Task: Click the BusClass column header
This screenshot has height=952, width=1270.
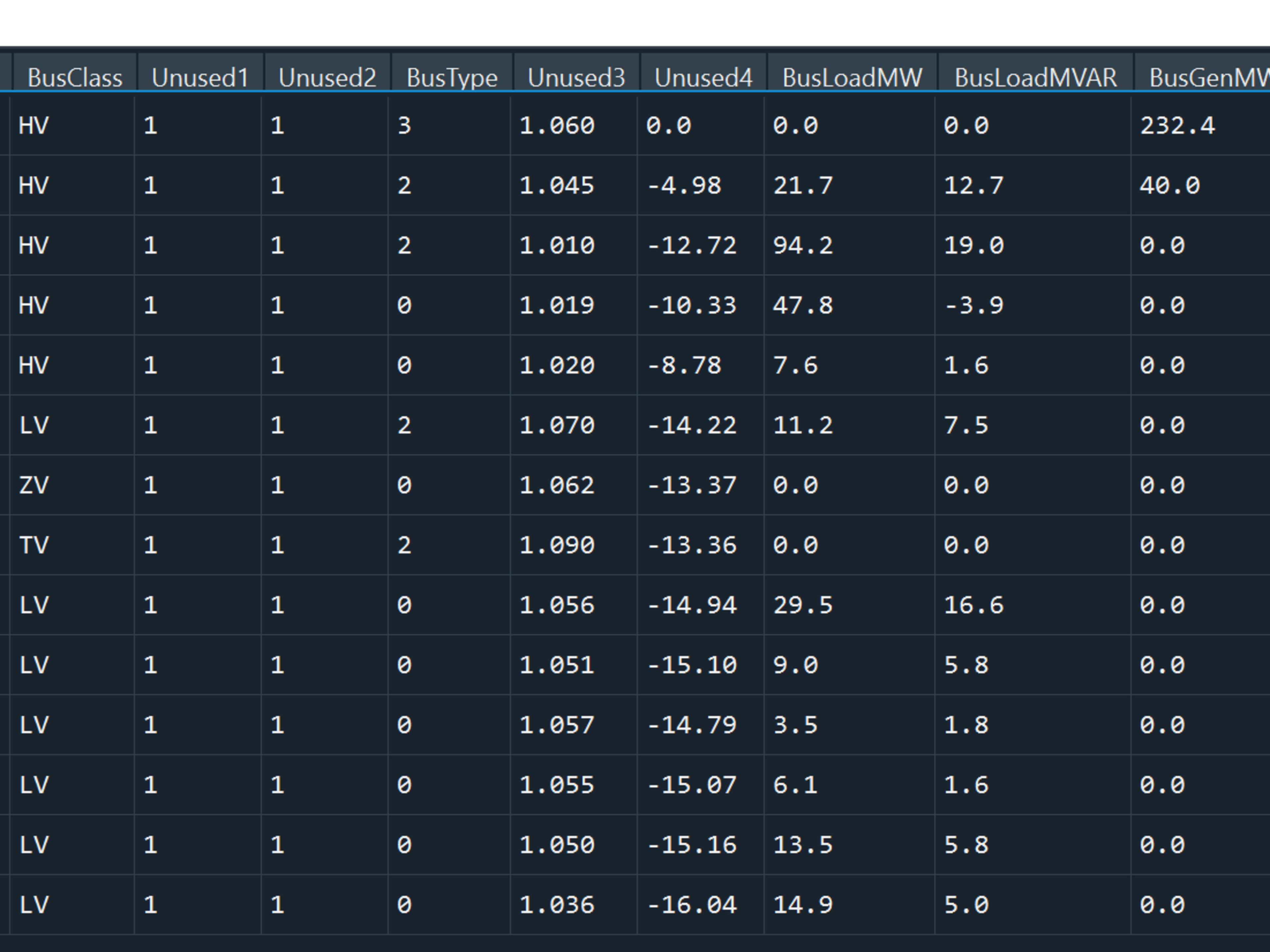Action: [75, 77]
